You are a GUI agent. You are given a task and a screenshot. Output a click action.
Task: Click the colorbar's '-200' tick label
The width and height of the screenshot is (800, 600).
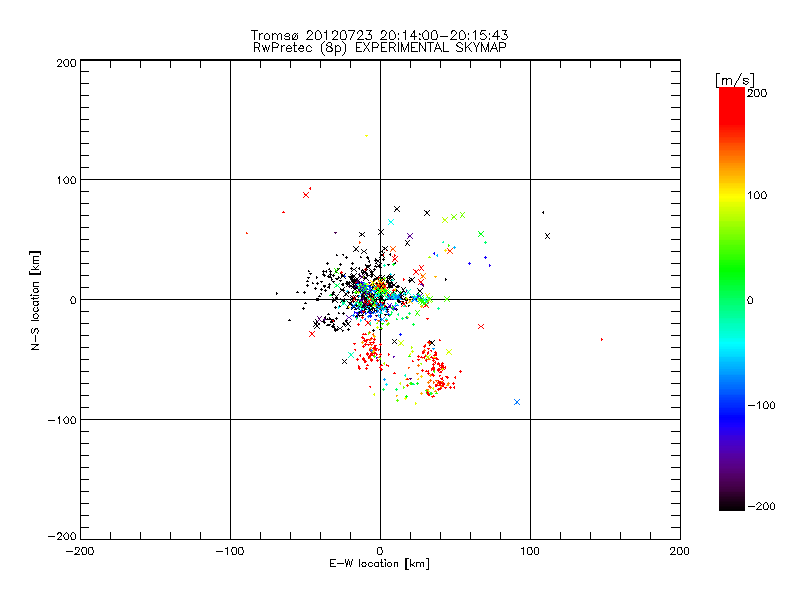[x=762, y=507]
